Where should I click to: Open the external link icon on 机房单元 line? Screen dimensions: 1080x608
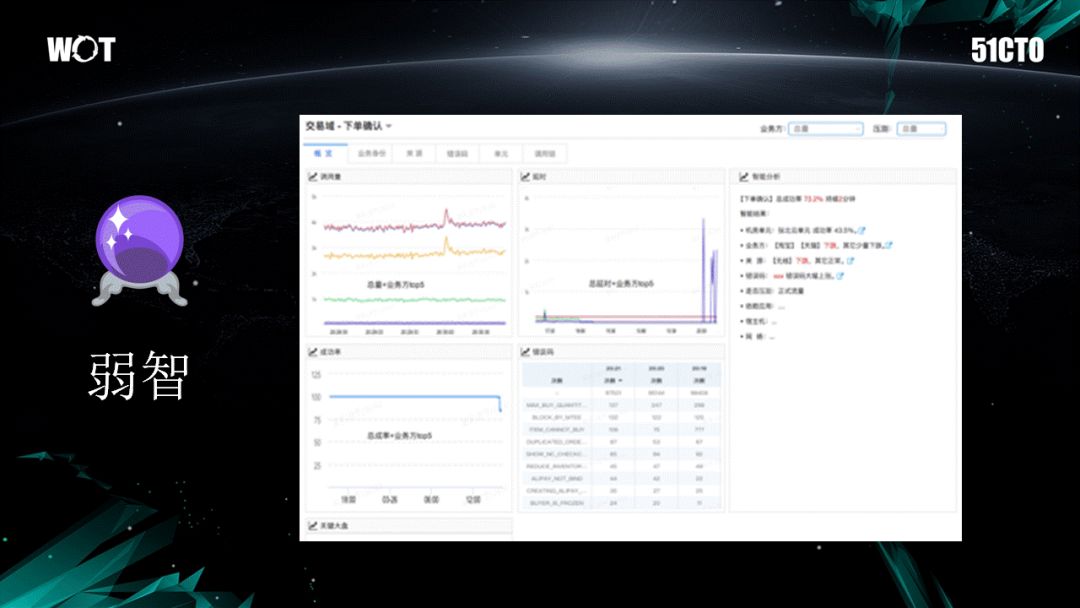[862, 230]
